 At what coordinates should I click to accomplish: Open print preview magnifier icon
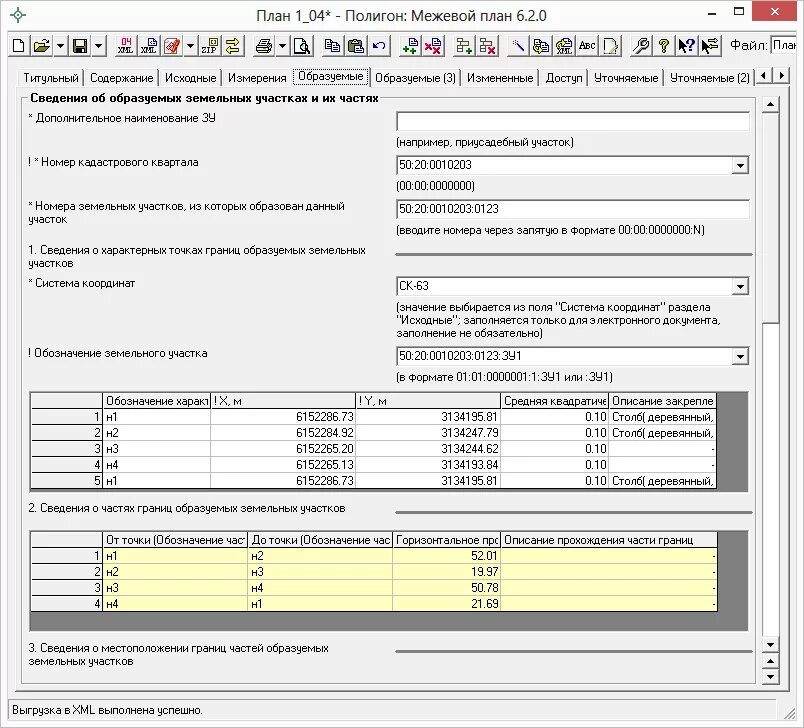pyautogui.click(x=302, y=46)
